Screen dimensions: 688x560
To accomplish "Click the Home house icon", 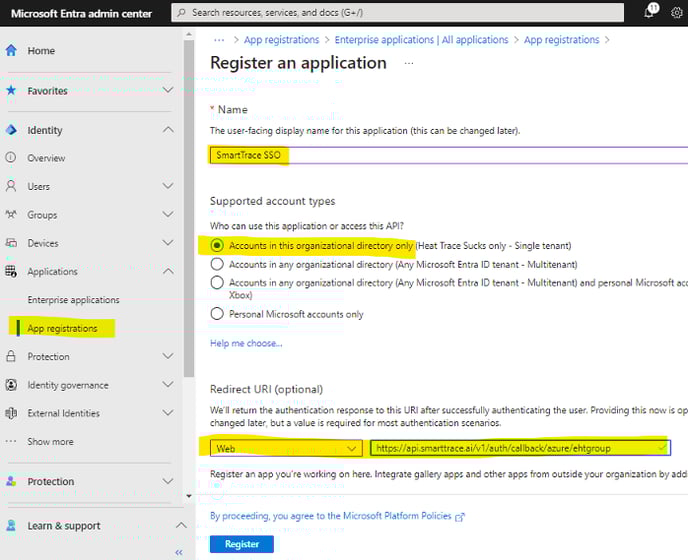I will (11, 50).
